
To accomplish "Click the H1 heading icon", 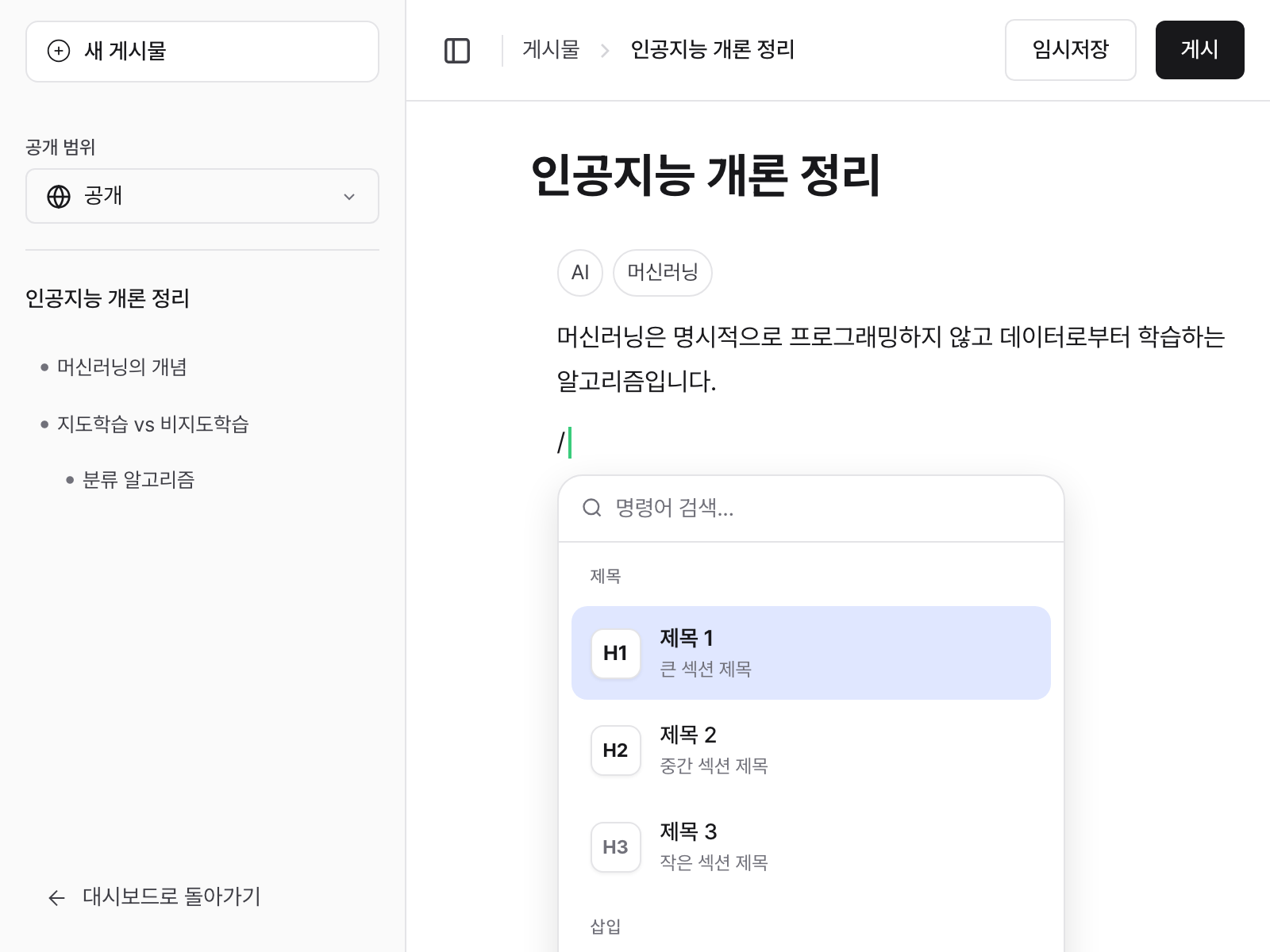I will tap(615, 653).
